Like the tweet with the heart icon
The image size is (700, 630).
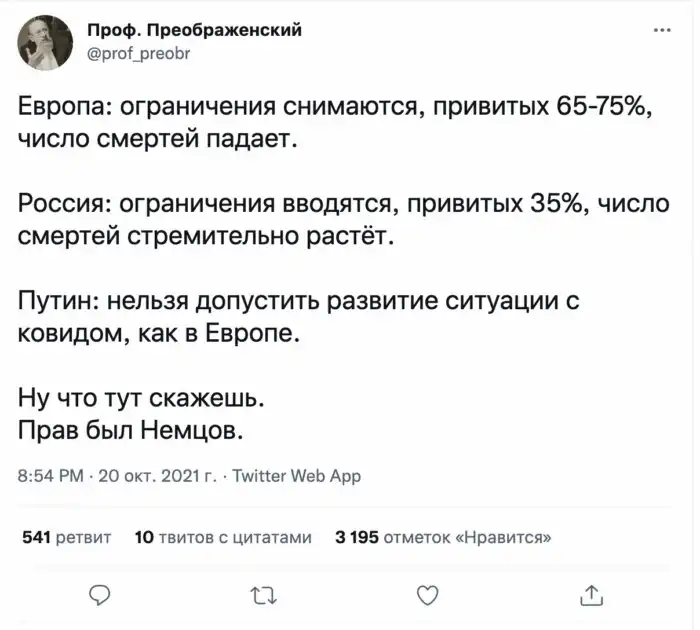tap(427, 596)
